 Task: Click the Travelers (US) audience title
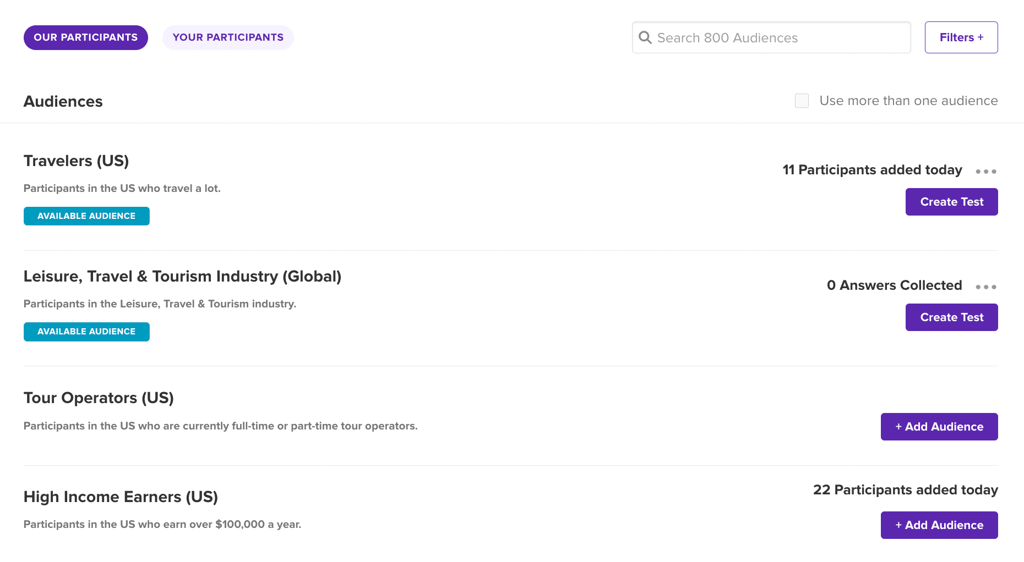(76, 161)
